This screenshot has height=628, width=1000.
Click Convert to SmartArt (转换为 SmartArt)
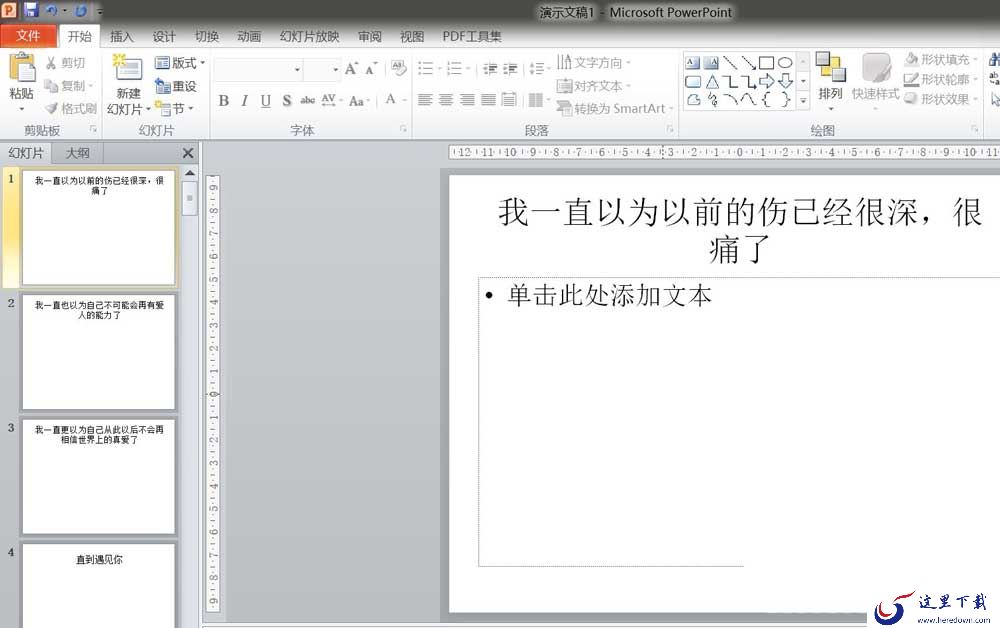point(615,108)
